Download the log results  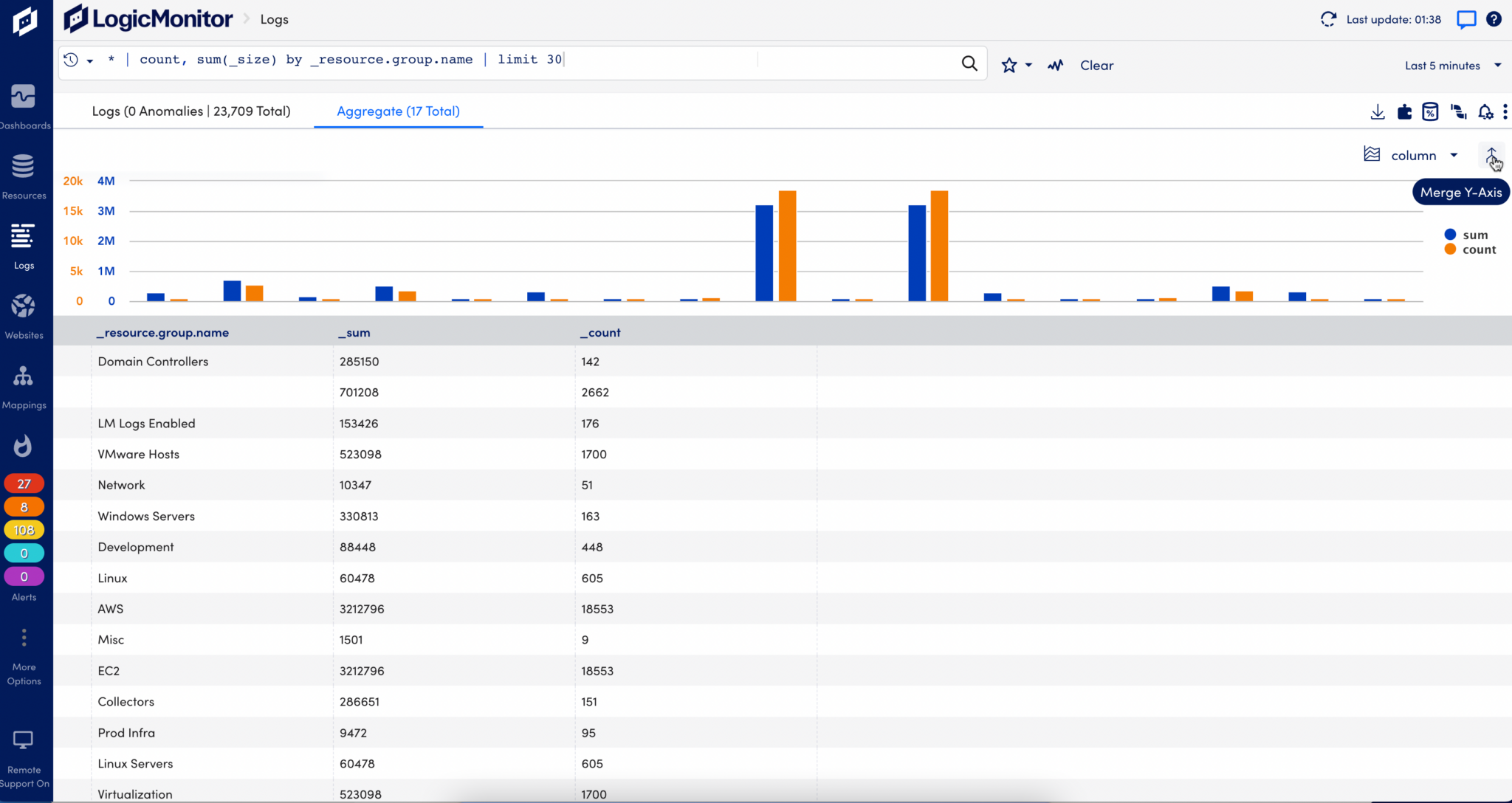(x=1377, y=111)
